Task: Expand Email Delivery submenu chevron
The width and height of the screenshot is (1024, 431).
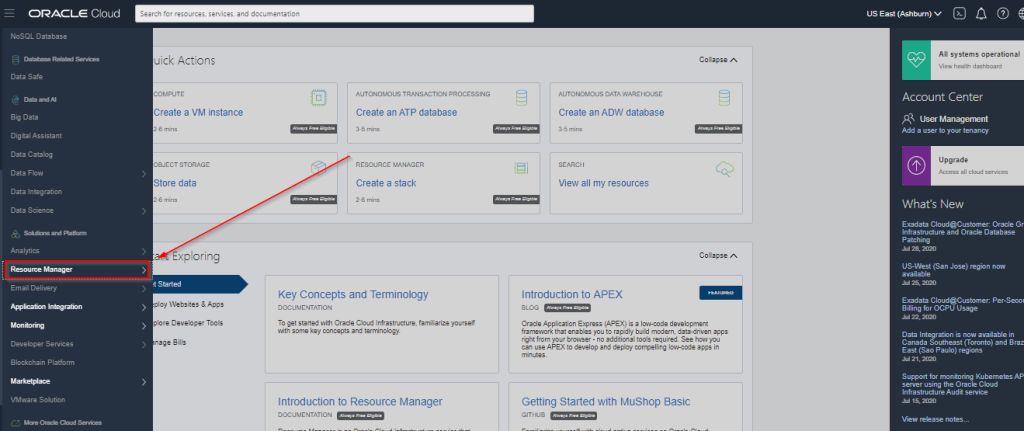Action: coord(144,289)
